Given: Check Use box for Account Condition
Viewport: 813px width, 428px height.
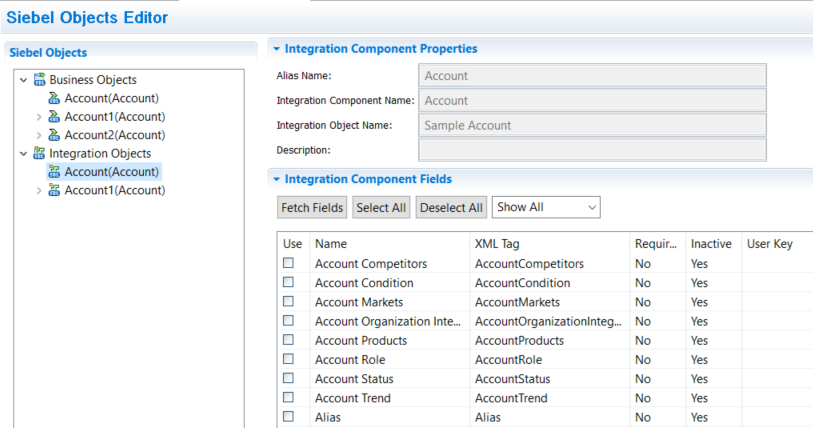Looking at the screenshot, I should coord(288,282).
